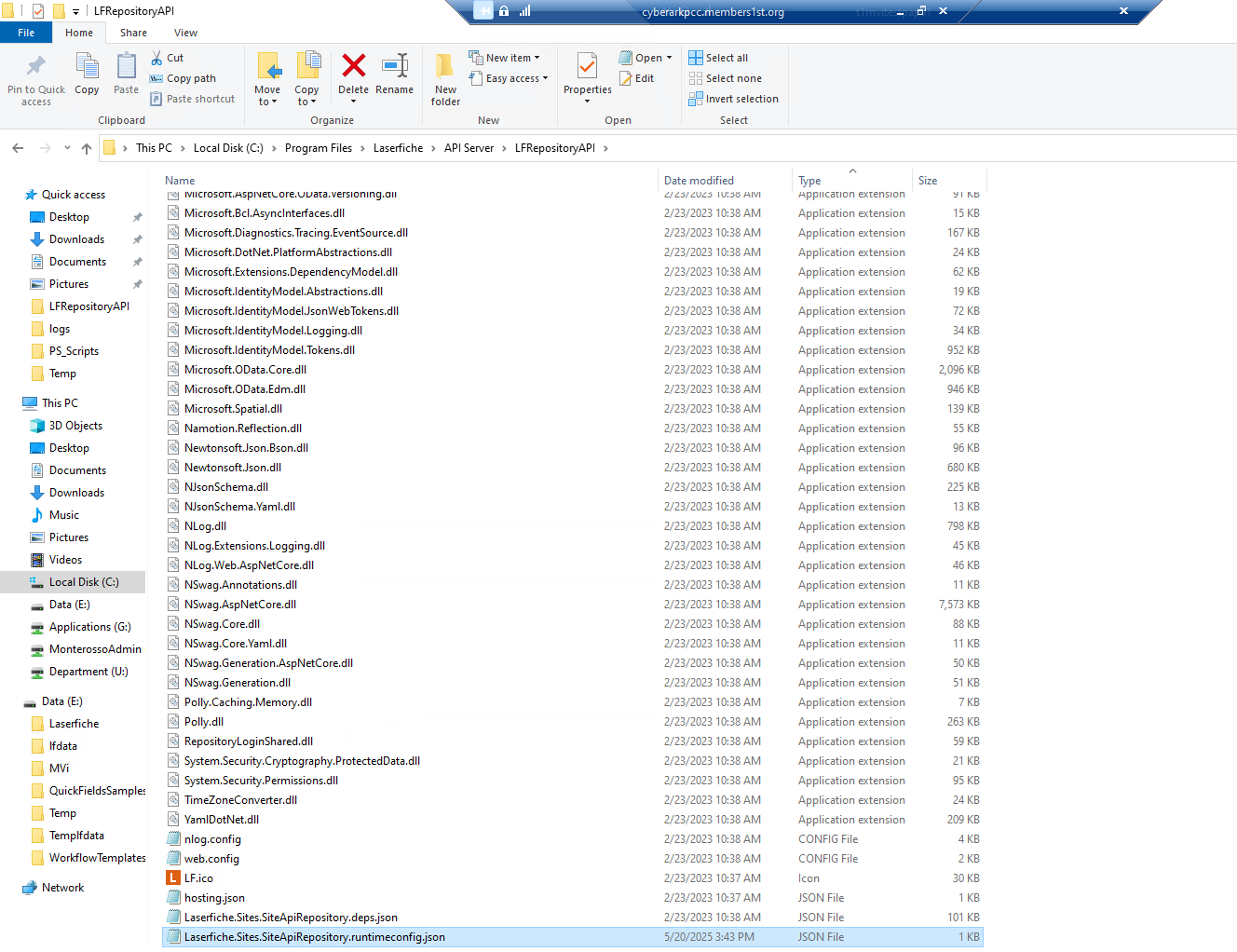Screen dimensions: 1237x952
Task: Click the 3D Objects icon in sidebar
Action: click(37, 426)
